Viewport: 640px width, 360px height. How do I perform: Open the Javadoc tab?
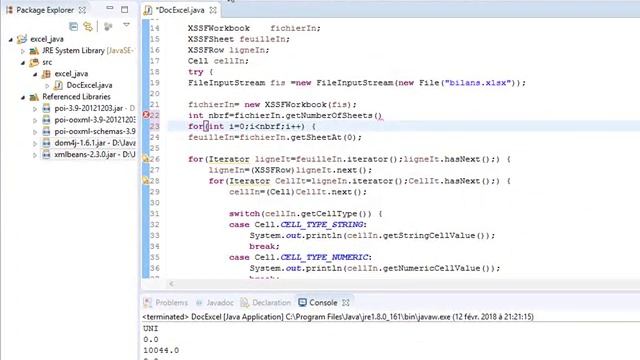coord(215,303)
